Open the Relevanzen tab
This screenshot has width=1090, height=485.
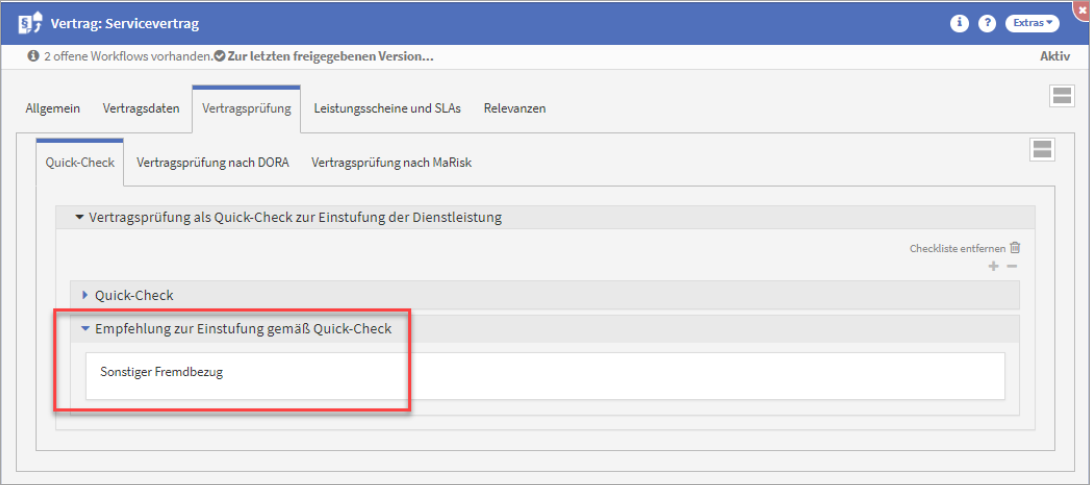tap(514, 108)
